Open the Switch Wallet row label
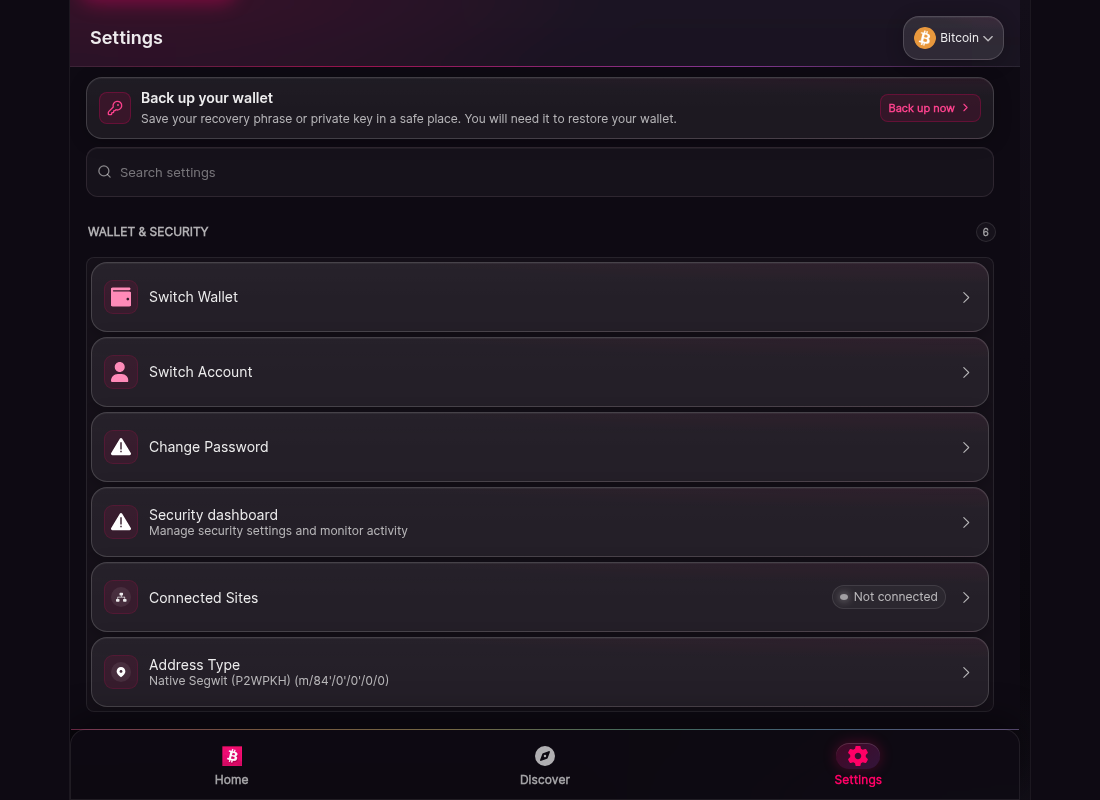 (194, 297)
